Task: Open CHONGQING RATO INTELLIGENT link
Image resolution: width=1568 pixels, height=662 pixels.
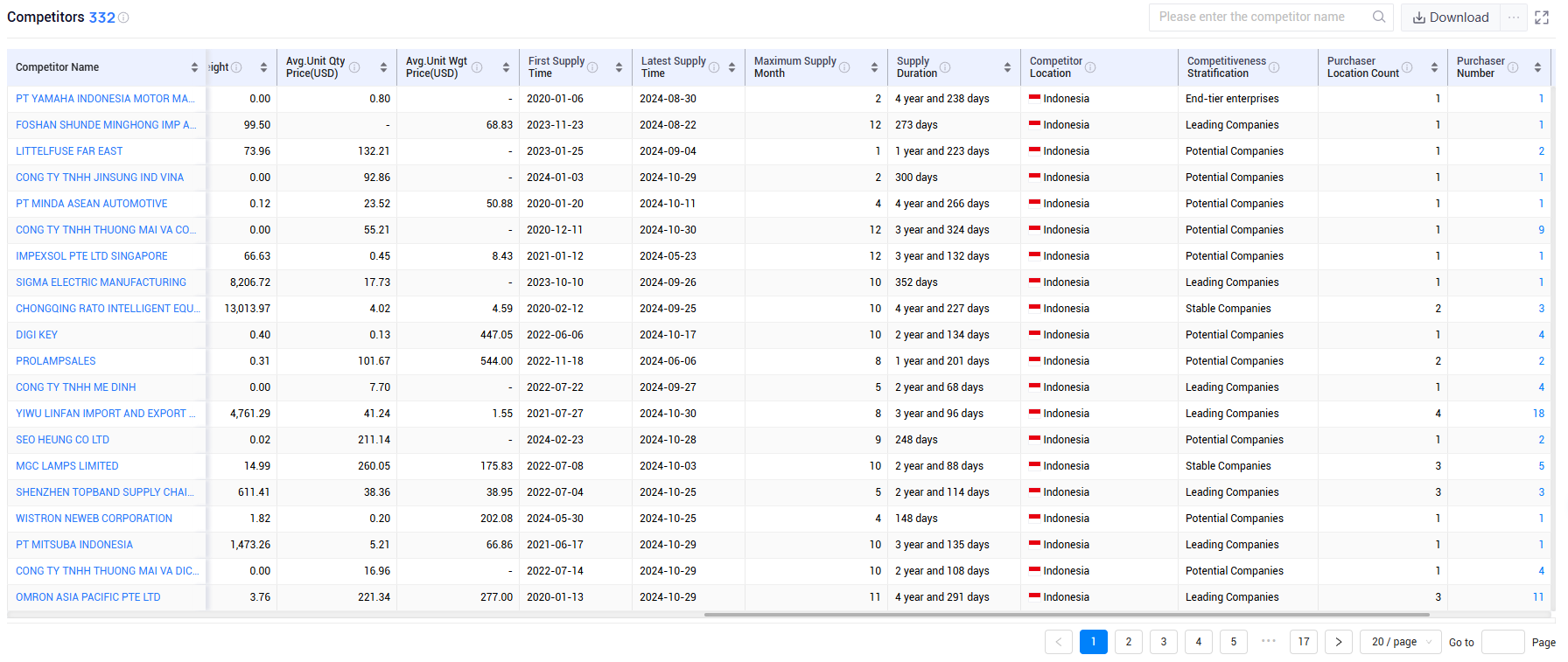Action: [x=108, y=309]
